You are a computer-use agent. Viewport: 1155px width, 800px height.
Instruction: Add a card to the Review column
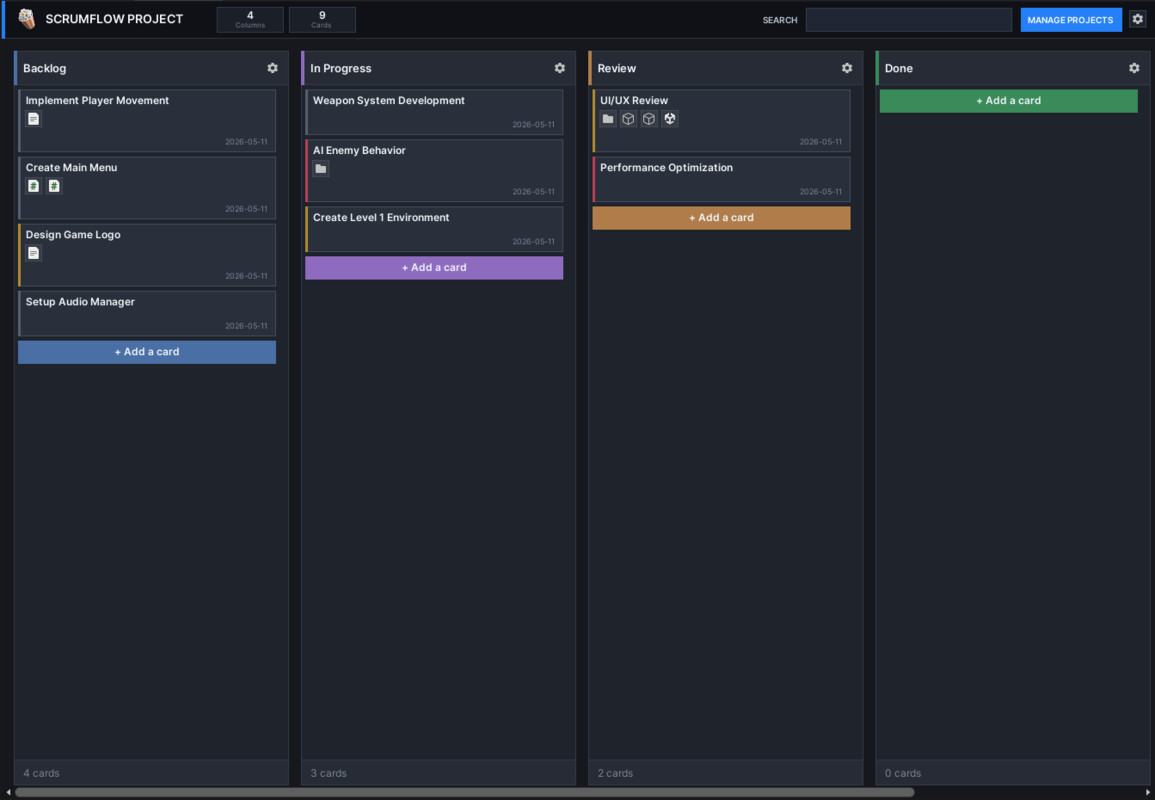pyautogui.click(x=721, y=217)
